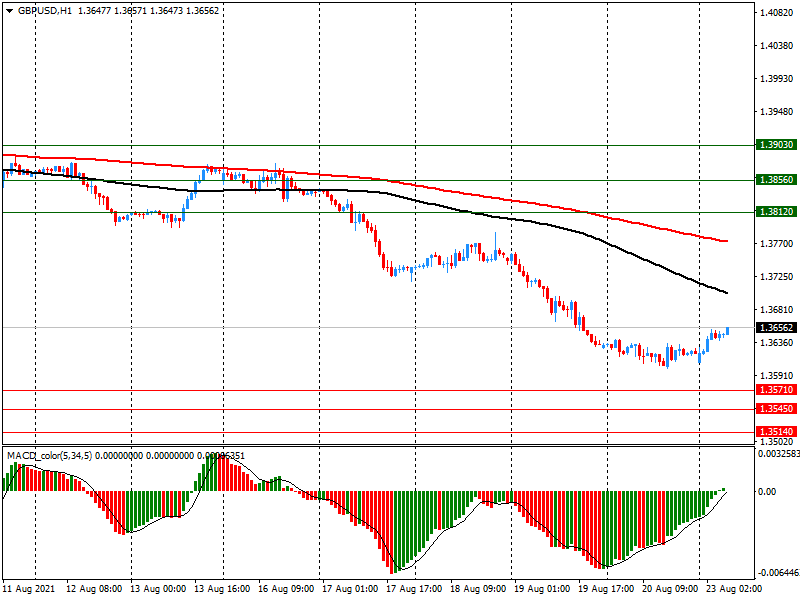Select the black moving average line end
Image resolution: width=800 pixels, height=600 pixels.
click(726, 292)
